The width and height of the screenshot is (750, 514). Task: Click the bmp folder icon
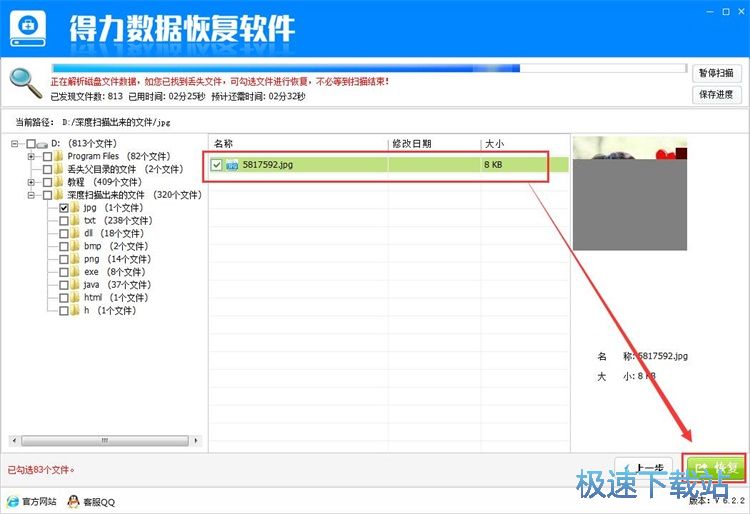pos(75,247)
